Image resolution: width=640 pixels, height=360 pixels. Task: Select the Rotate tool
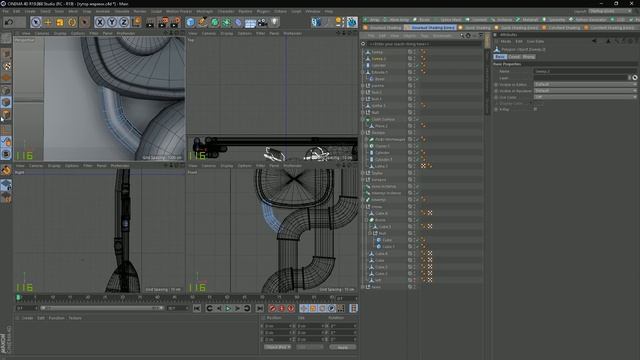coord(72,22)
